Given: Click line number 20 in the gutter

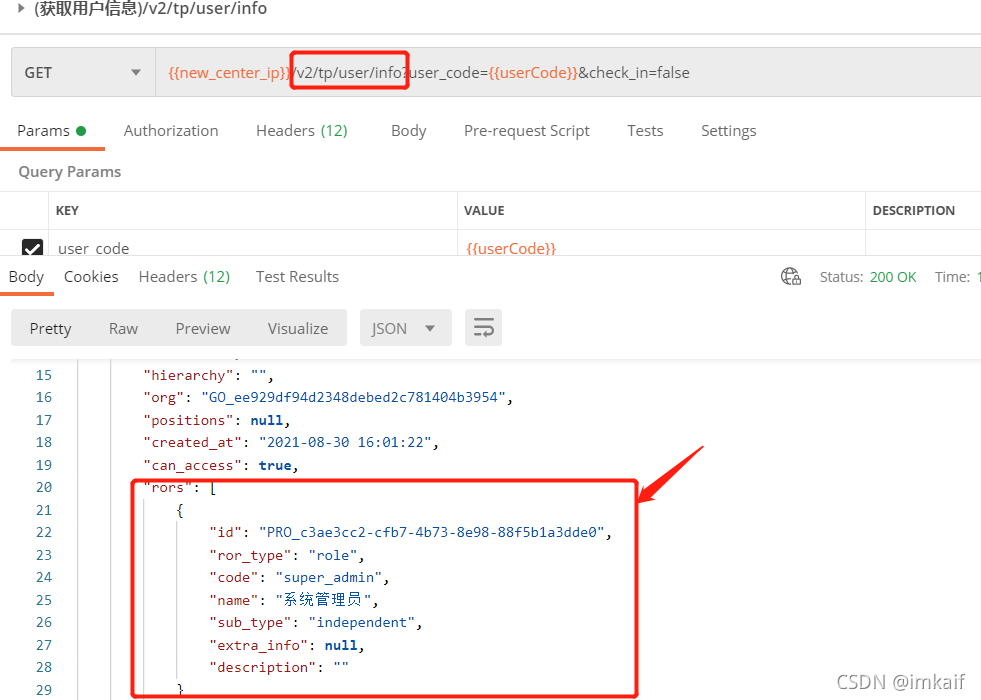Looking at the screenshot, I should click(x=44, y=487).
